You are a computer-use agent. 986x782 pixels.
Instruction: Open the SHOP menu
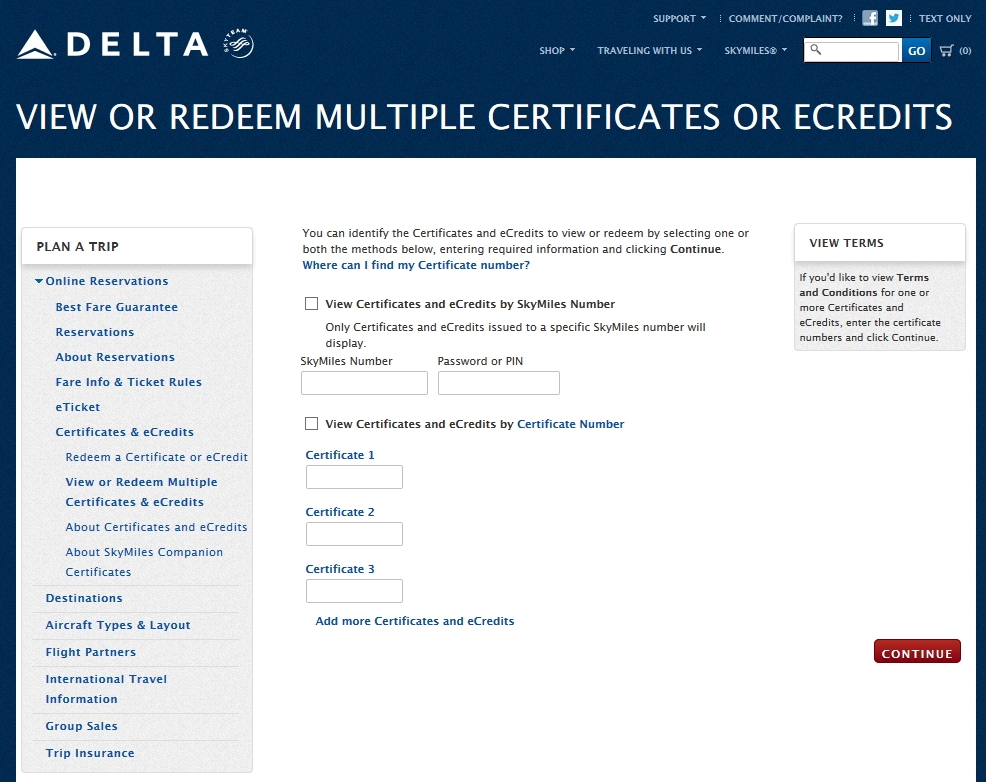coord(556,50)
